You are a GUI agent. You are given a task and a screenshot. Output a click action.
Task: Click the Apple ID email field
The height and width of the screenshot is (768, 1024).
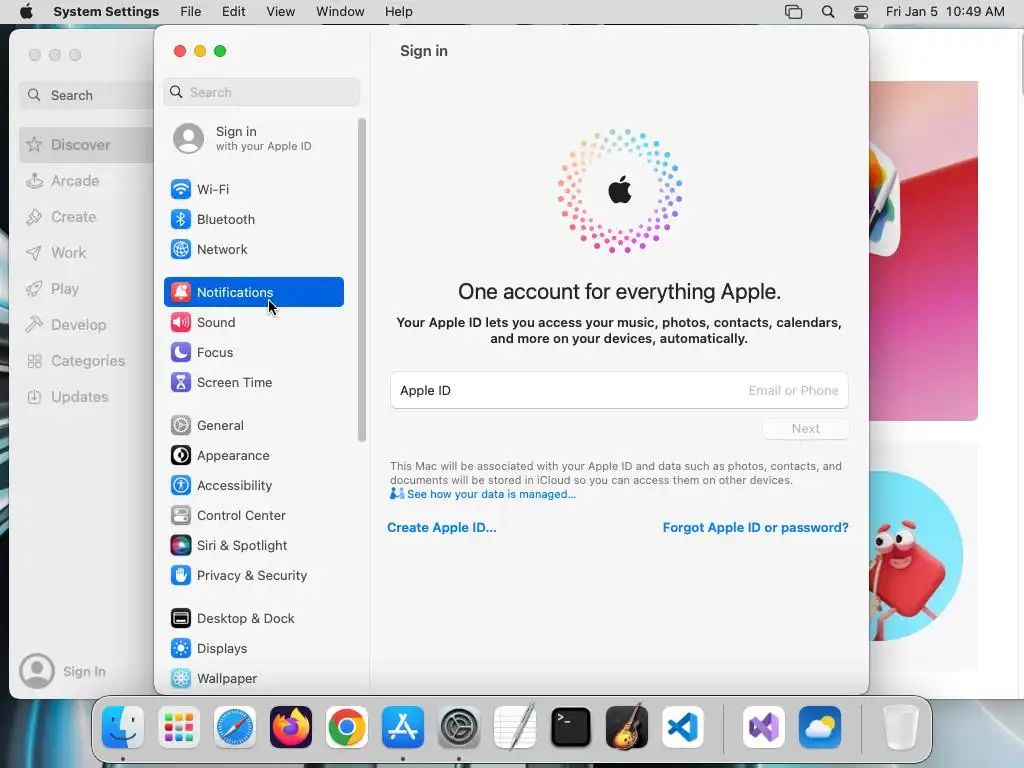tap(619, 391)
